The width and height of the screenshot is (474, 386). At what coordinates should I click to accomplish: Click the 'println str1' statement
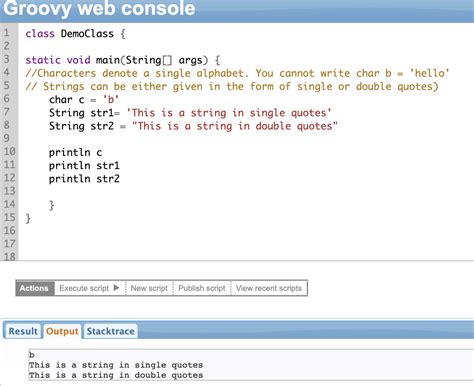coord(84,166)
